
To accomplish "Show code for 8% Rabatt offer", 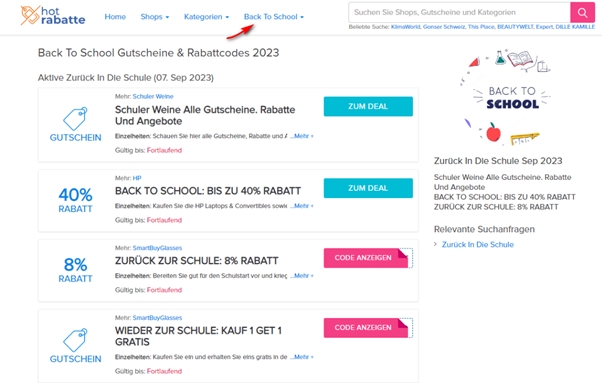I will tap(368, 258).
